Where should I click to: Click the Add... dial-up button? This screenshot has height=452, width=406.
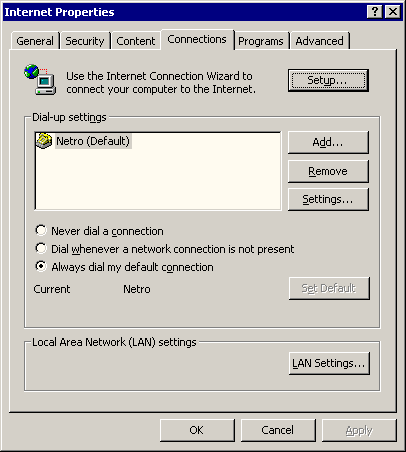pos(328,142)
